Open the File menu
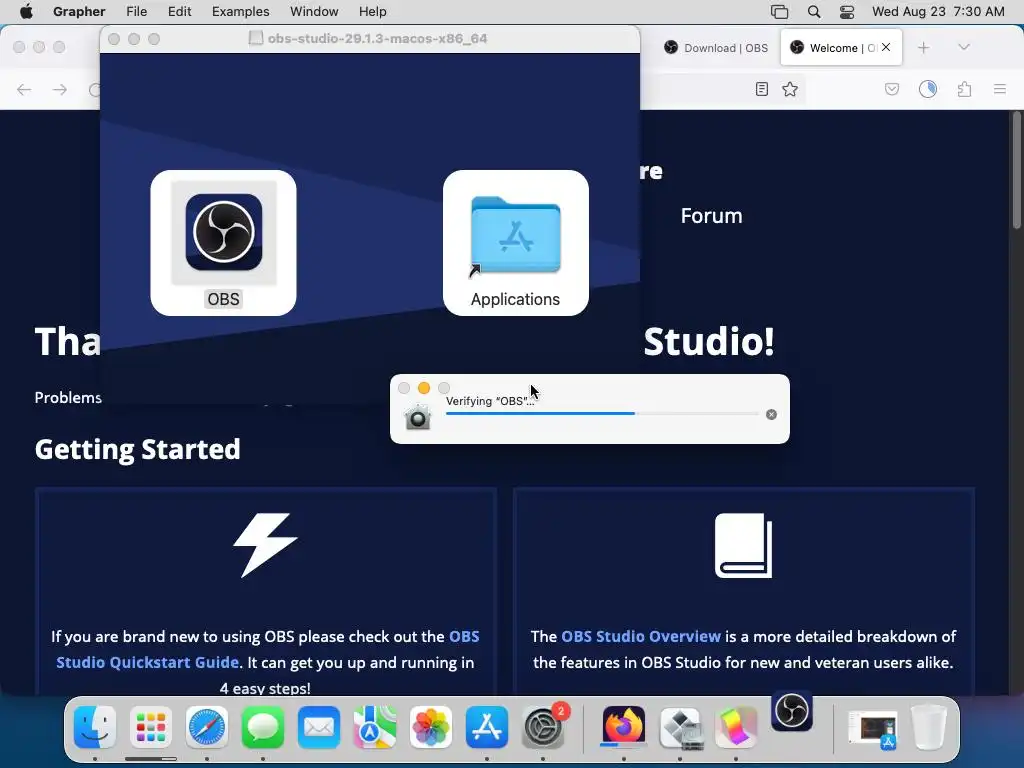 coord(136,12)
